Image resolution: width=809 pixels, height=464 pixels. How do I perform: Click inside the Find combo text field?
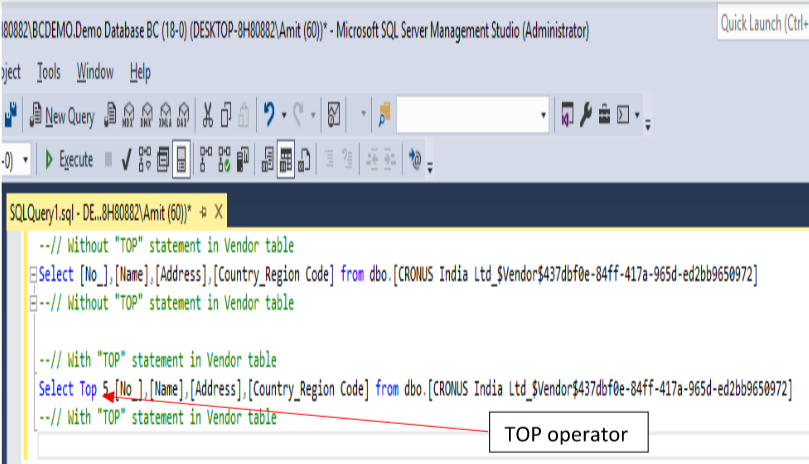coord(467,115)
